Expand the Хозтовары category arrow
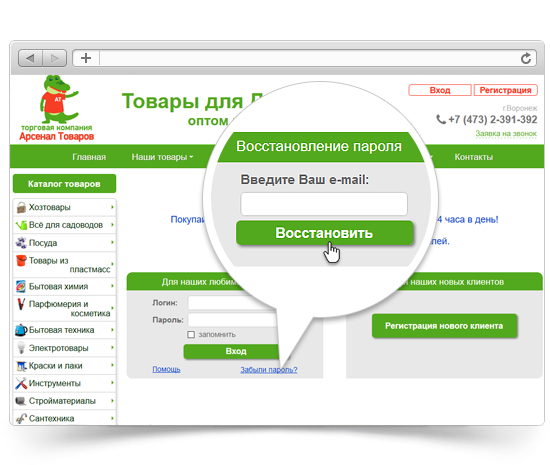 112,207
